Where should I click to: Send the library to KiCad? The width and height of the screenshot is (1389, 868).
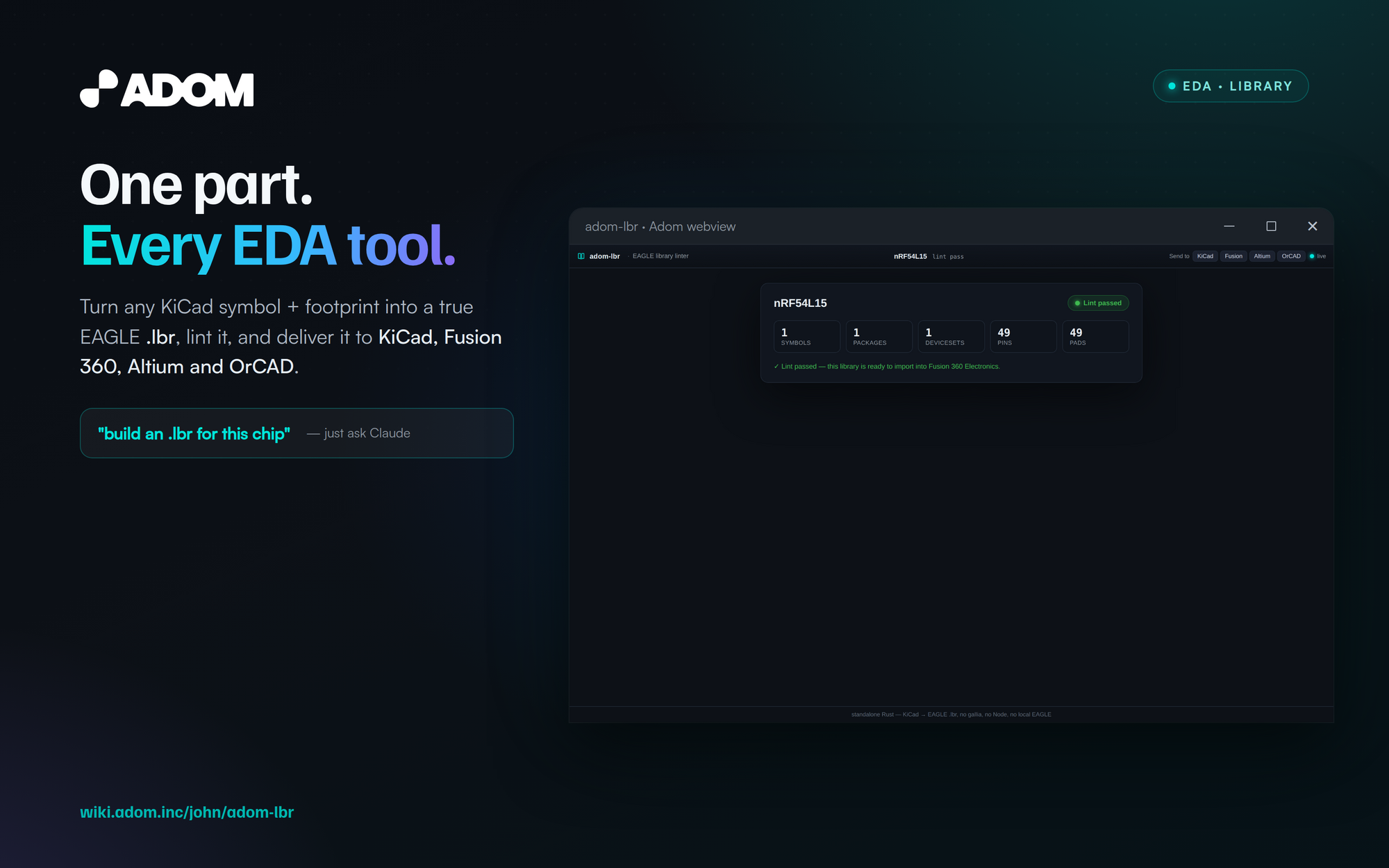(x=1205, y=256)
